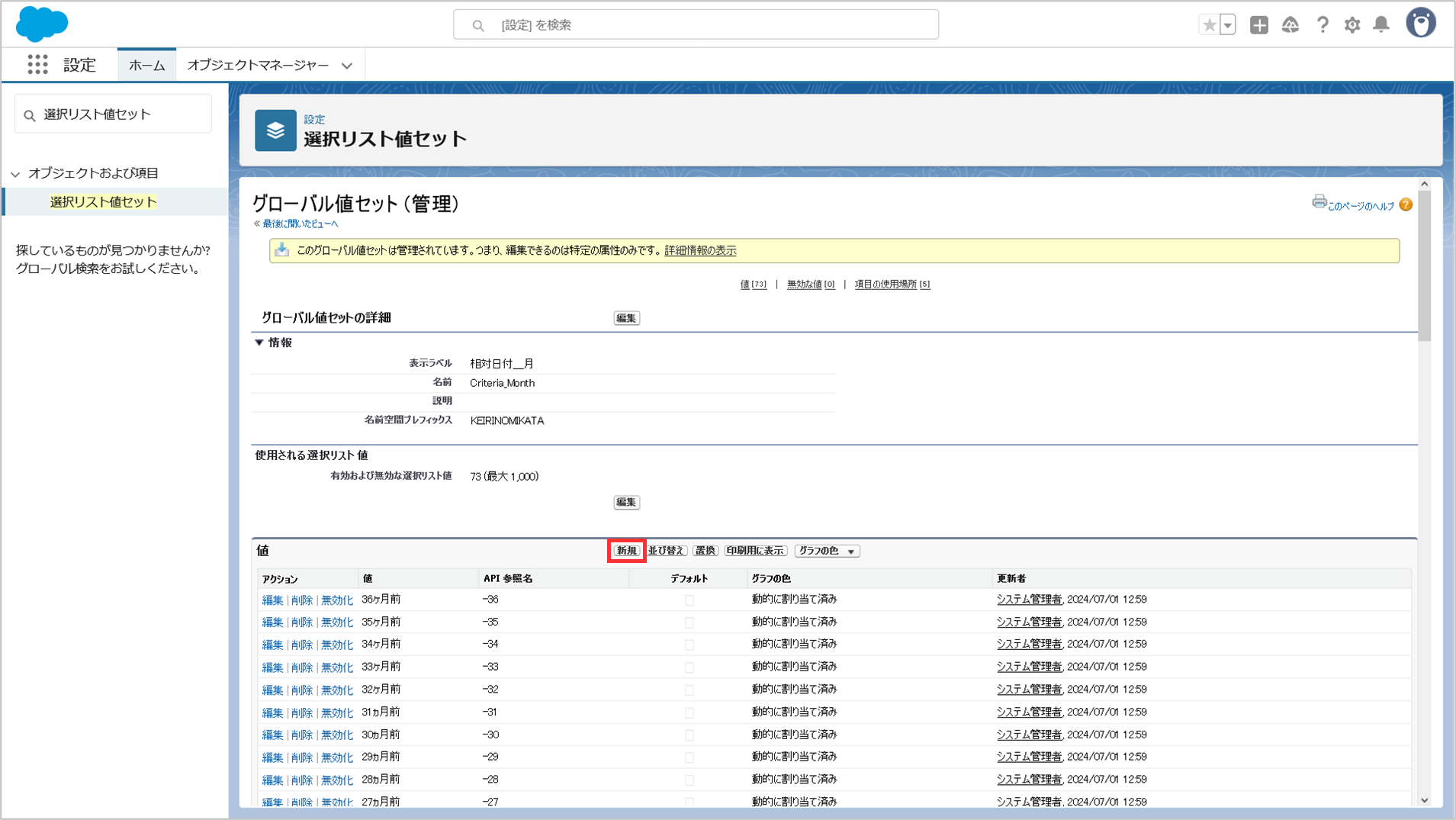Open global actions plus icon
This screenshot has width=1456, height=820.
click(1259, 25)
